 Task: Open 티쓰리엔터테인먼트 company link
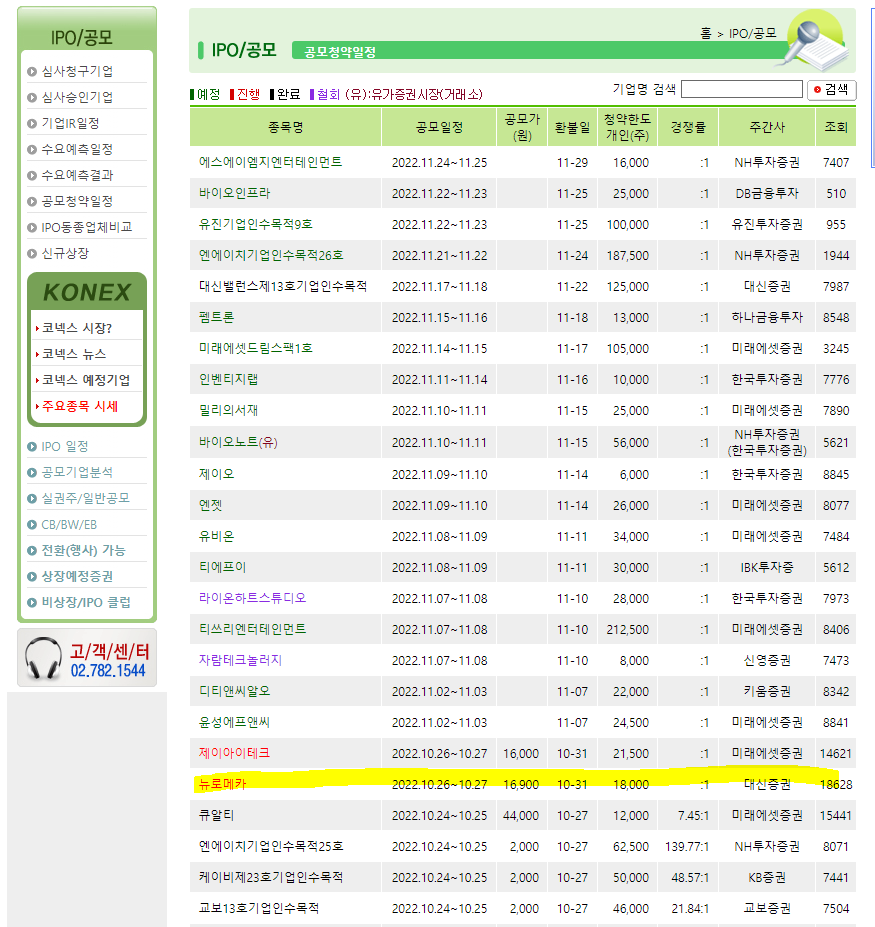point(252,629)
